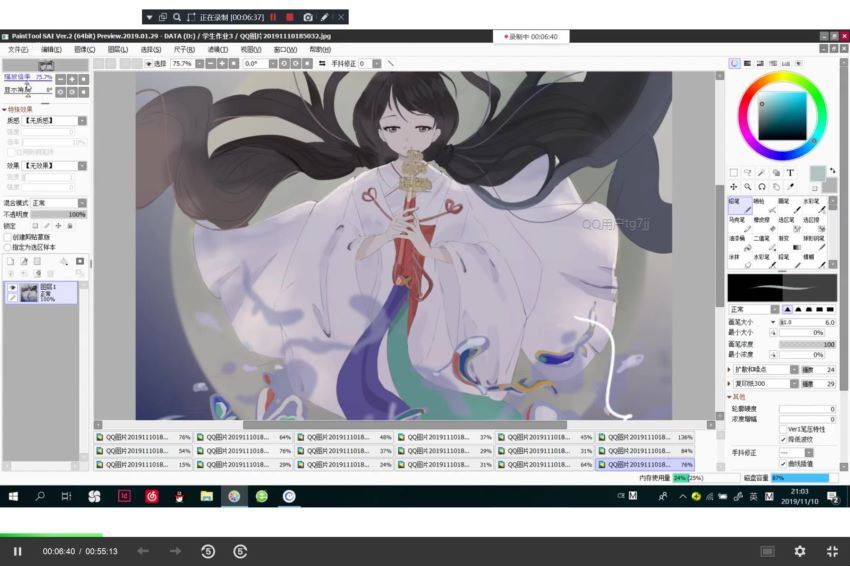Select the 喷枪 airbrush preset
Image resolution: width=850 pixels, height=566 pixels.
[x=765, y=205]
